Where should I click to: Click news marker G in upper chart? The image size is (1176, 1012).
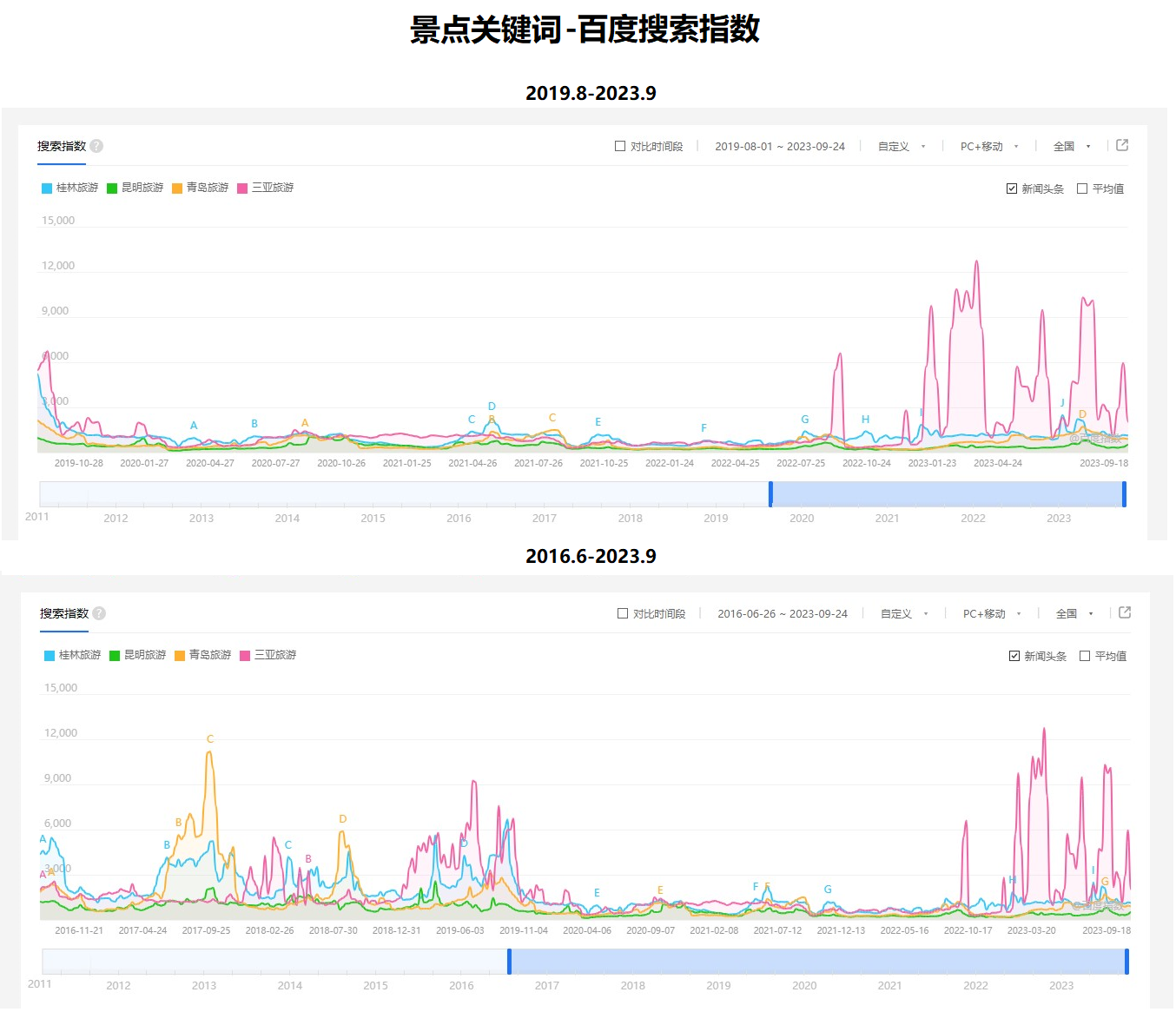[x=805, y=420]
